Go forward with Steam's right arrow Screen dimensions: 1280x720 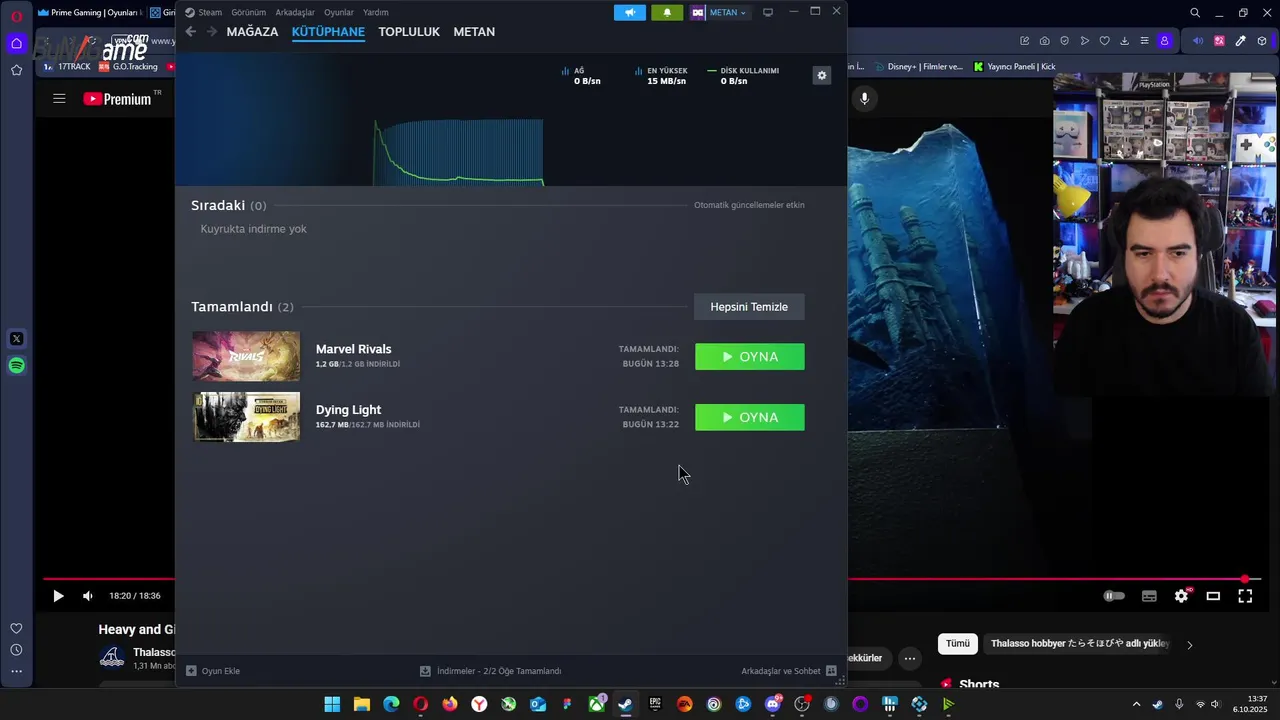tap(211, 32)
